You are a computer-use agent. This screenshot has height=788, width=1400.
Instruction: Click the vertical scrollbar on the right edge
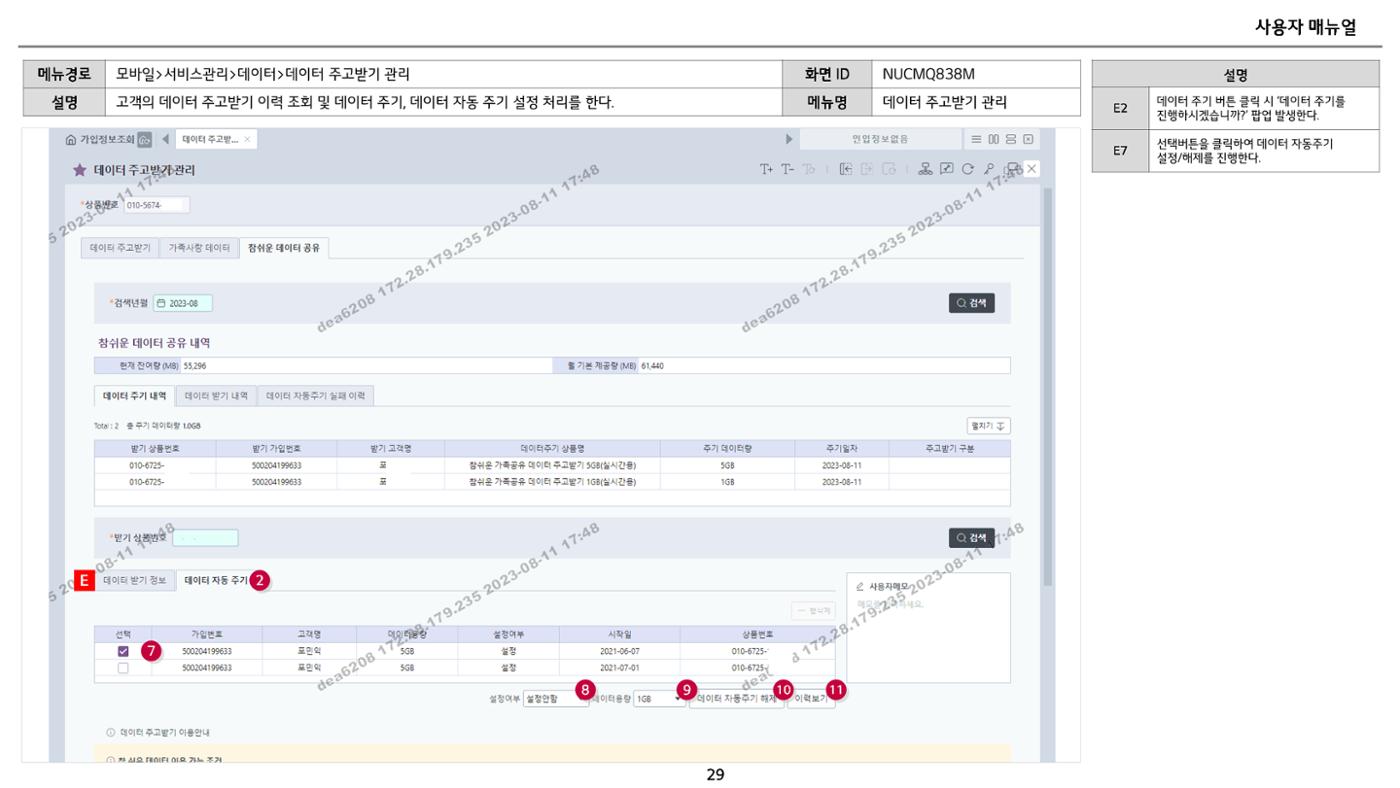1047,385
